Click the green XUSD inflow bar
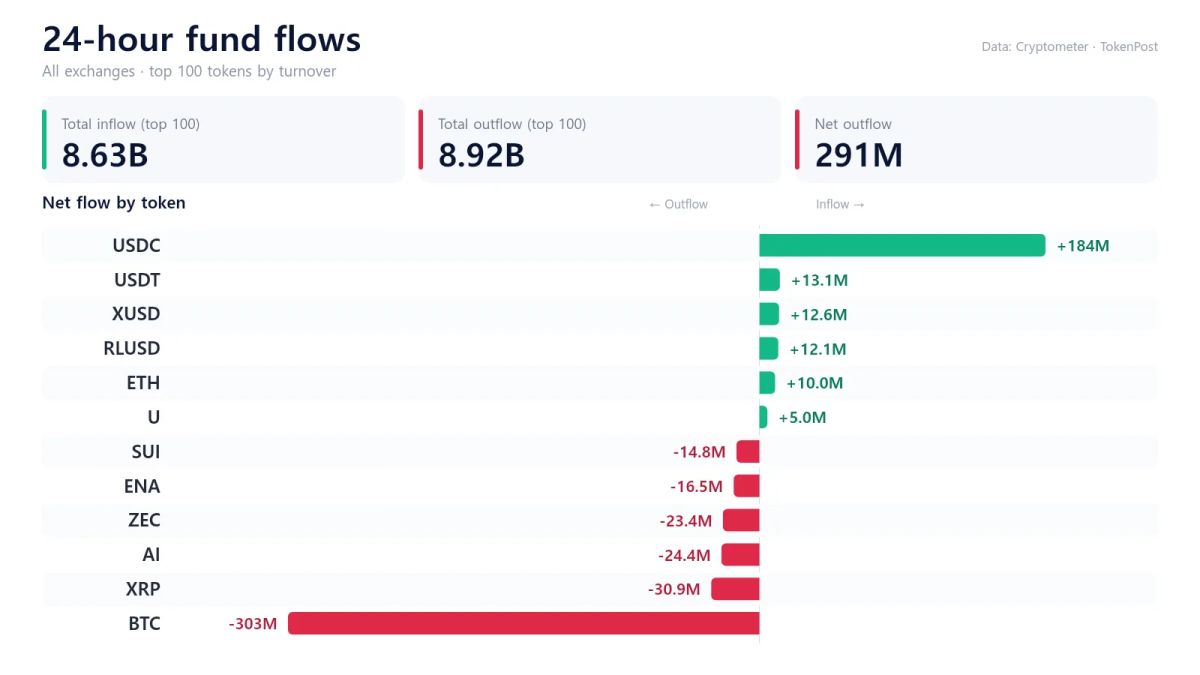 pyautogui.click(x=769, y=314)
